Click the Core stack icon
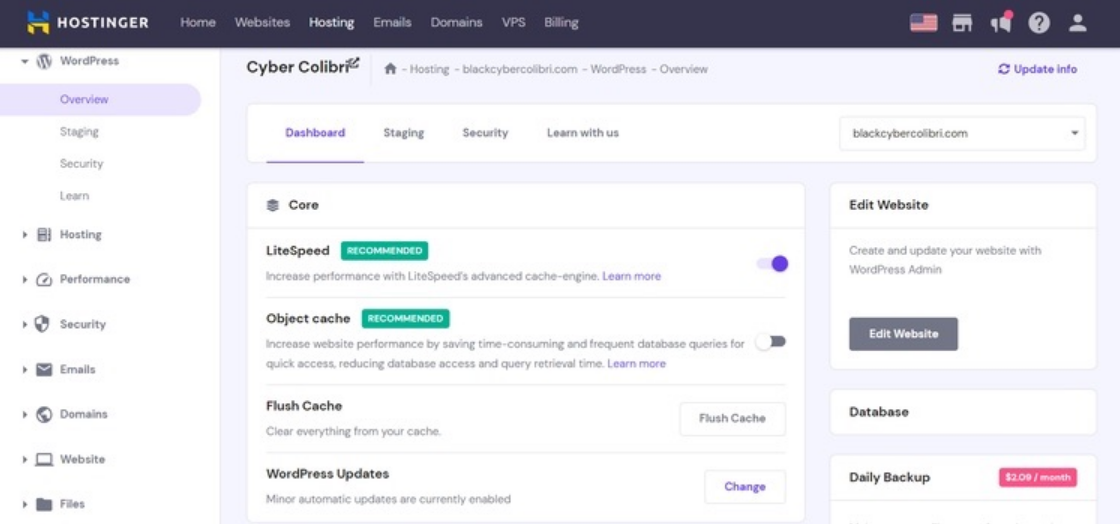The height and width of the screenshot is (524, 1120). pyautogui.click(x=272, y=206)
